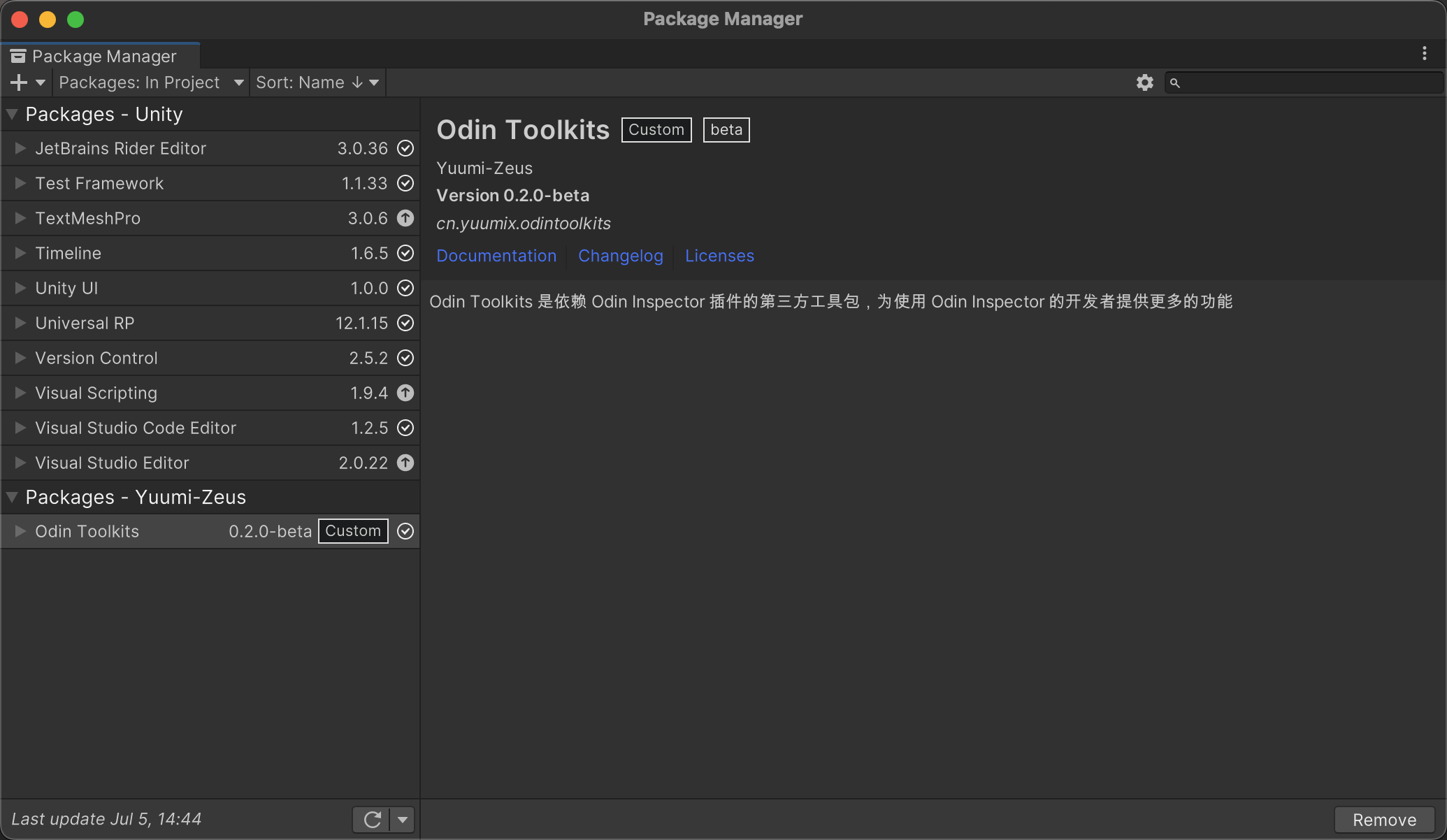Click Unity UI installed checkmark icon
Viewport: 1447px width, 840px height.
point(405,288)
